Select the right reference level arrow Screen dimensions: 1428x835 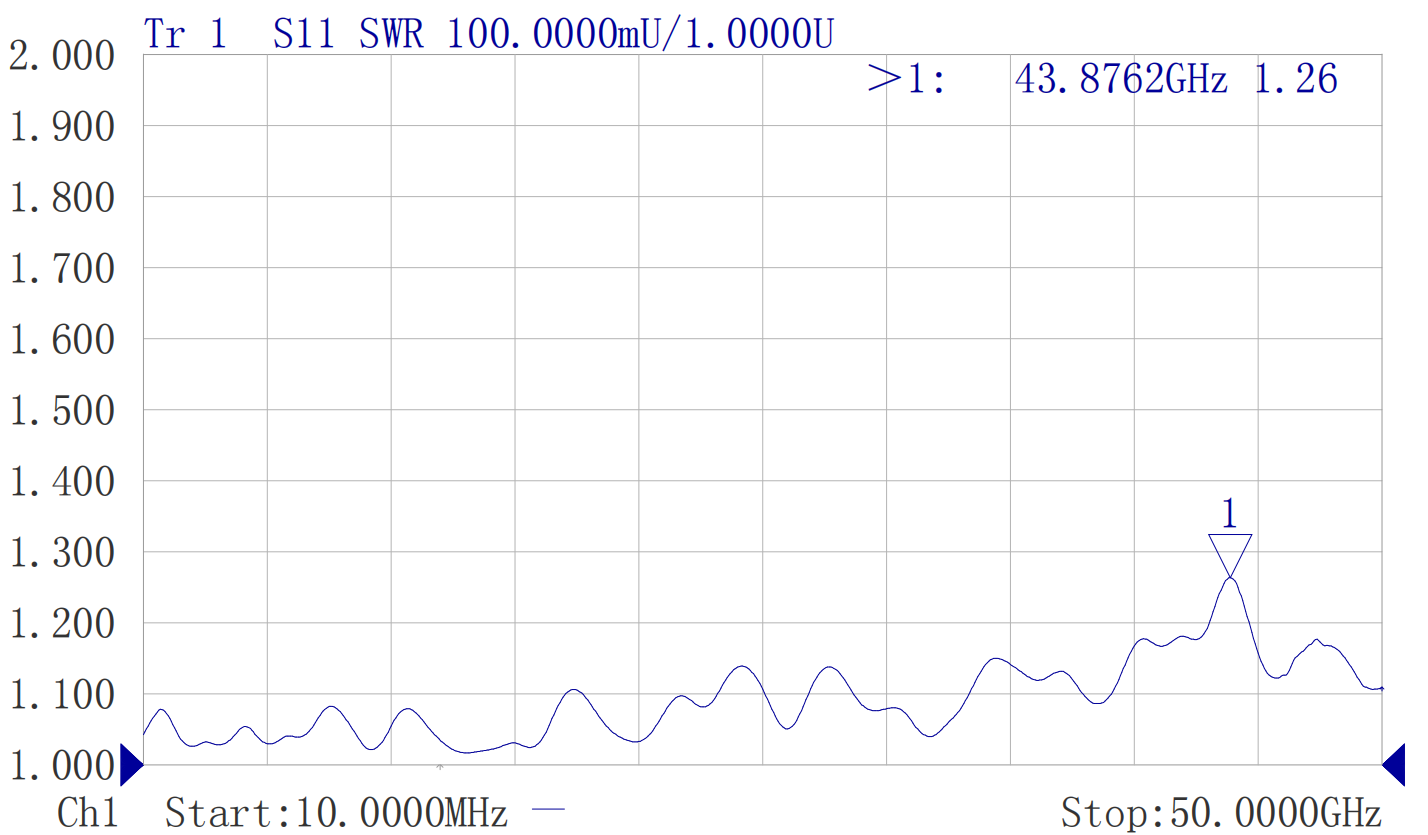coord(1393,765)
